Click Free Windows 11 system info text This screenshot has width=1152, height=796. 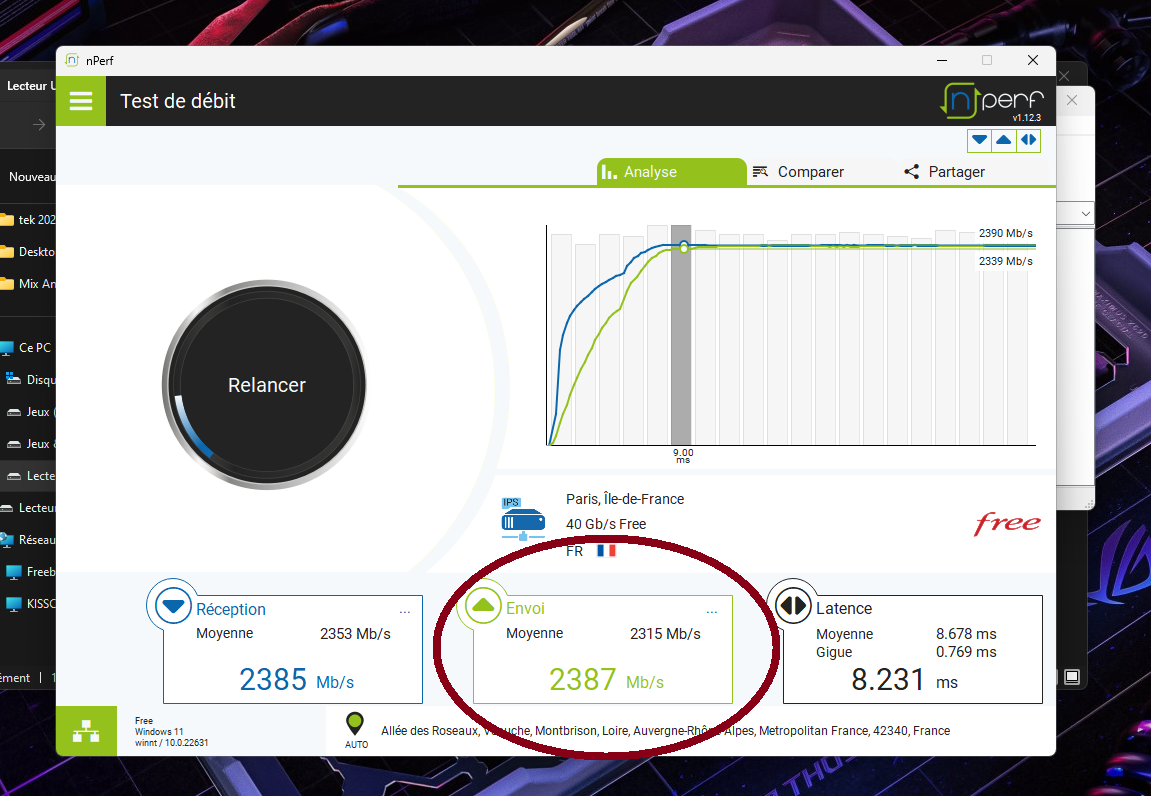[171, 731]
